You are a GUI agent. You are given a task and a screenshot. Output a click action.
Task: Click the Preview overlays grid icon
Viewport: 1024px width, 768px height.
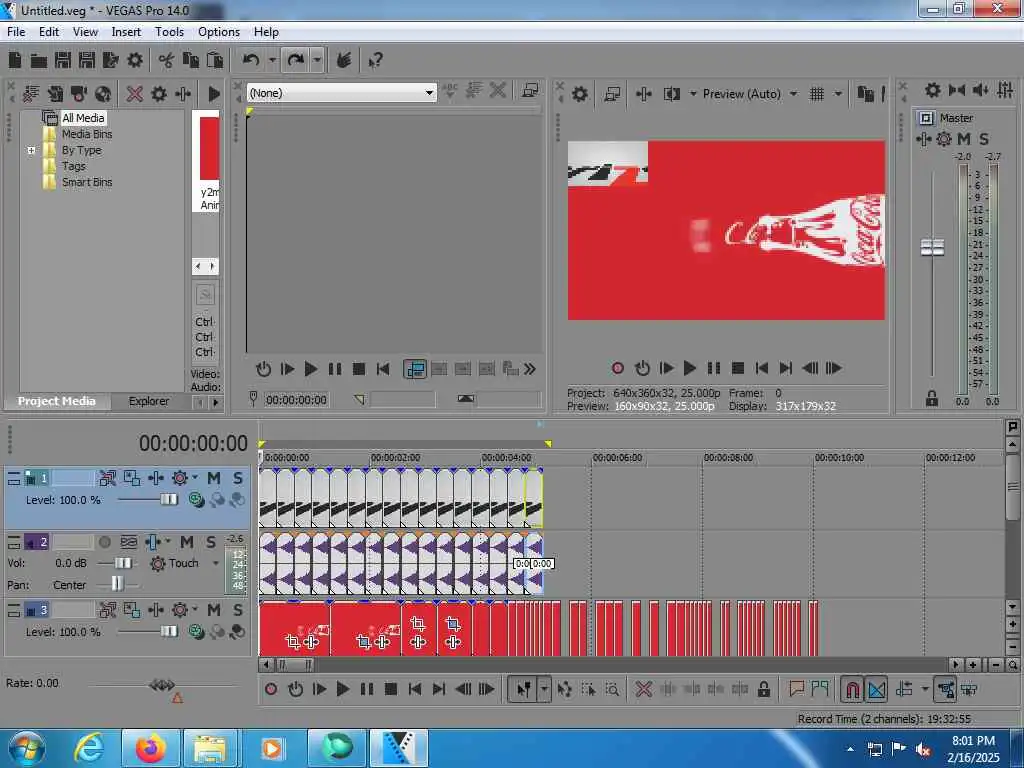click(816, 94)
